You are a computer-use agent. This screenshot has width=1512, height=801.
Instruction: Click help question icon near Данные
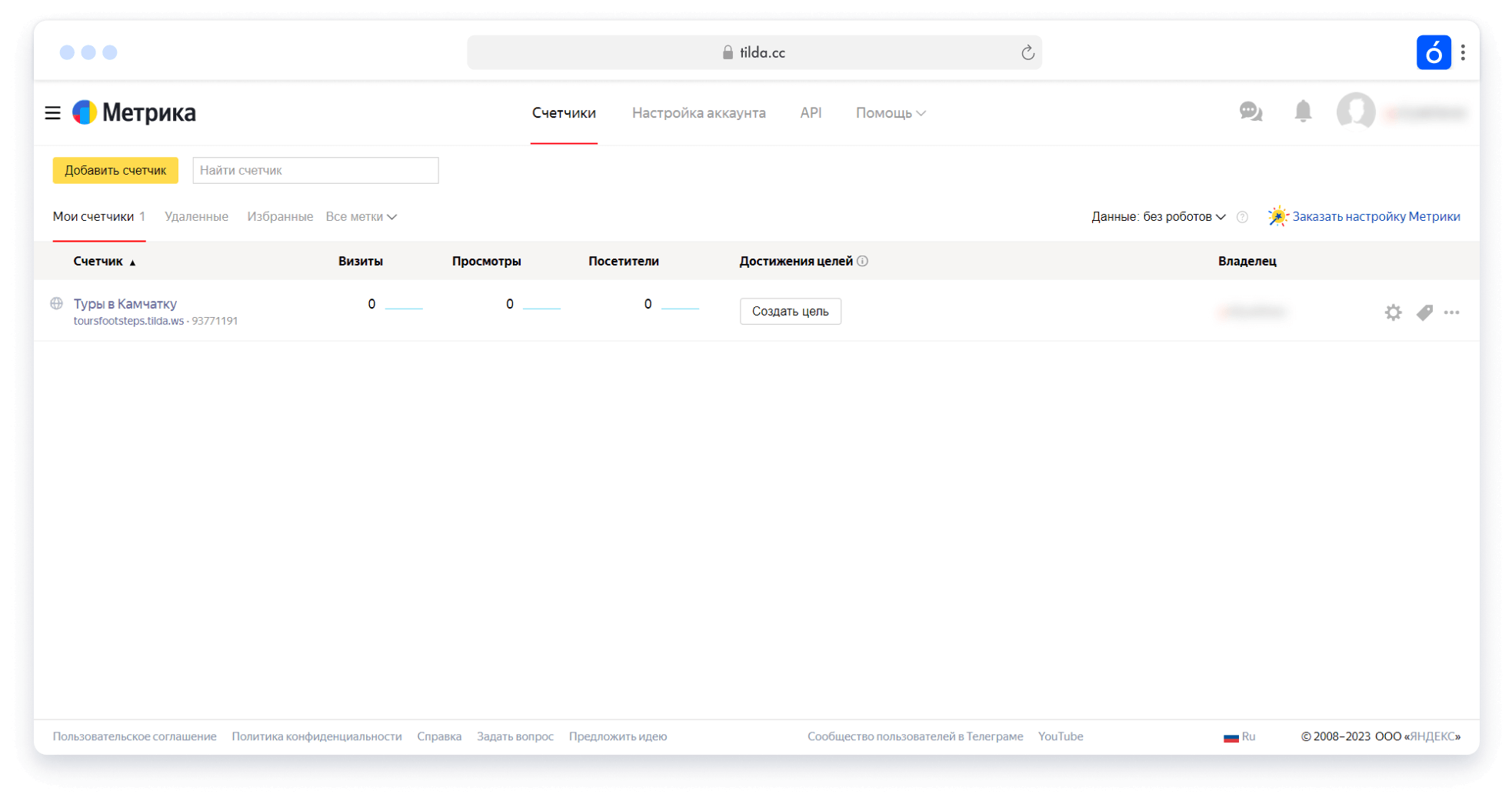[1242, 217]
